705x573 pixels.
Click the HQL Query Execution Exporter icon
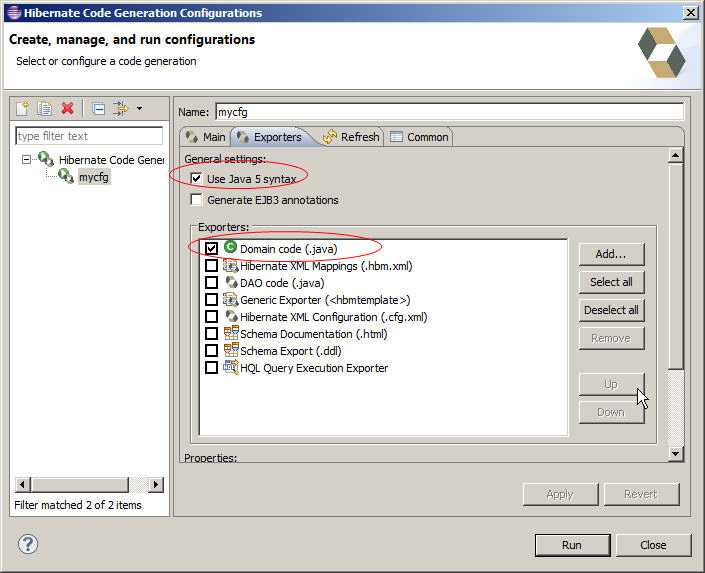231,367
